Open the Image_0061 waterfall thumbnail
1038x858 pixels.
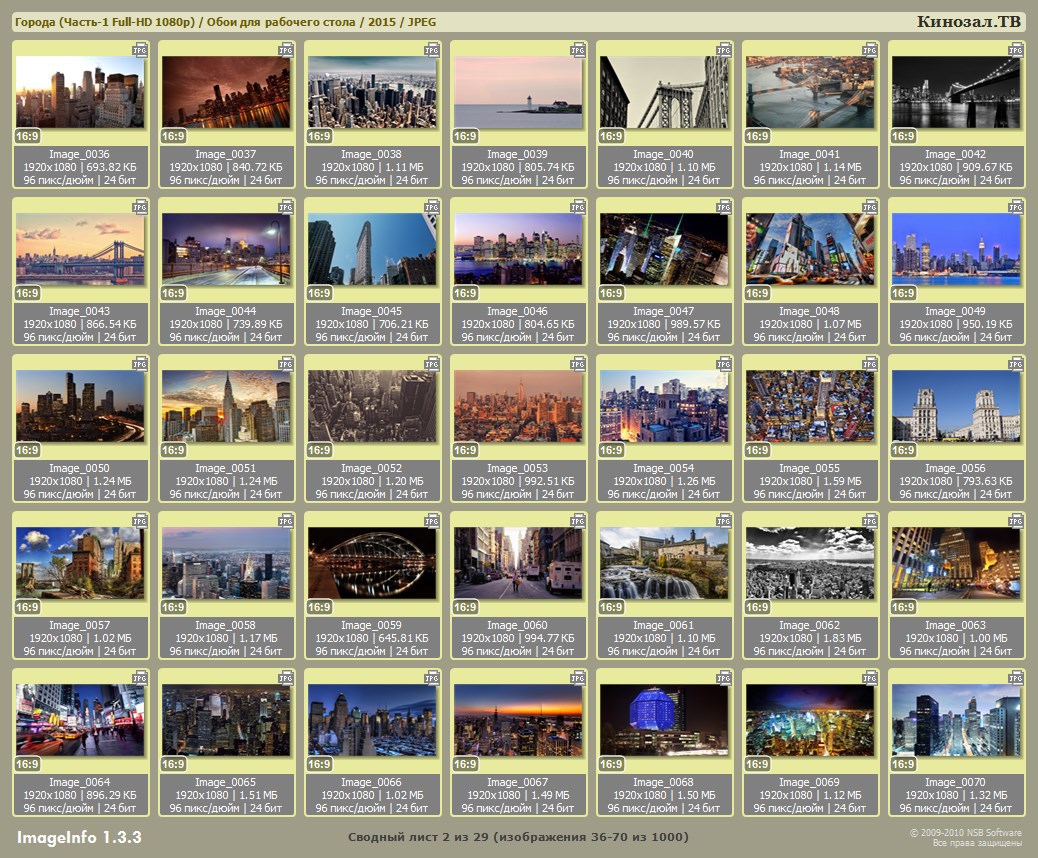tap(664, 562)
